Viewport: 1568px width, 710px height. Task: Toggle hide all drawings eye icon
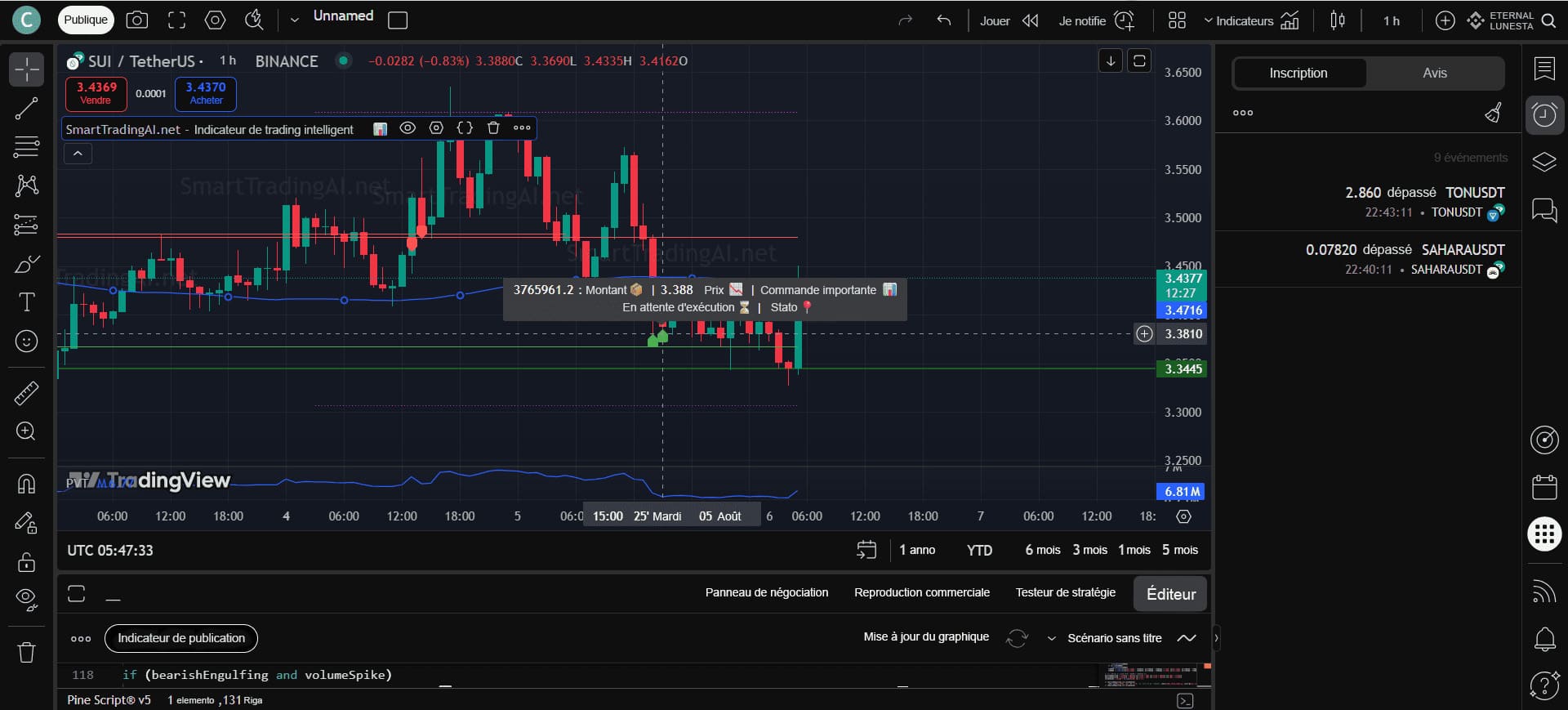(x=26, y=601)
